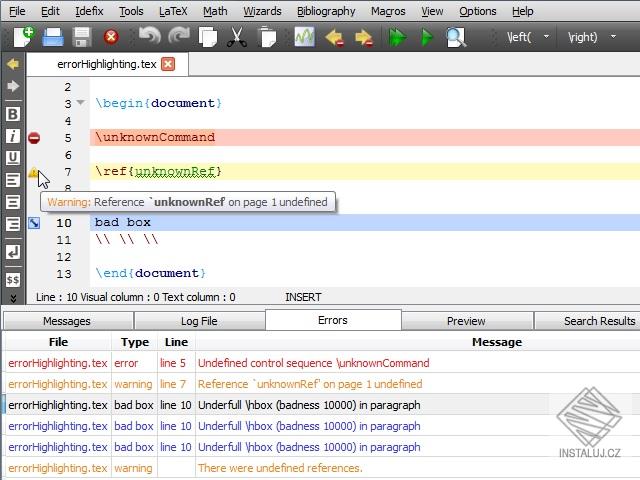Switch to the Preview tab

[467, 321]
